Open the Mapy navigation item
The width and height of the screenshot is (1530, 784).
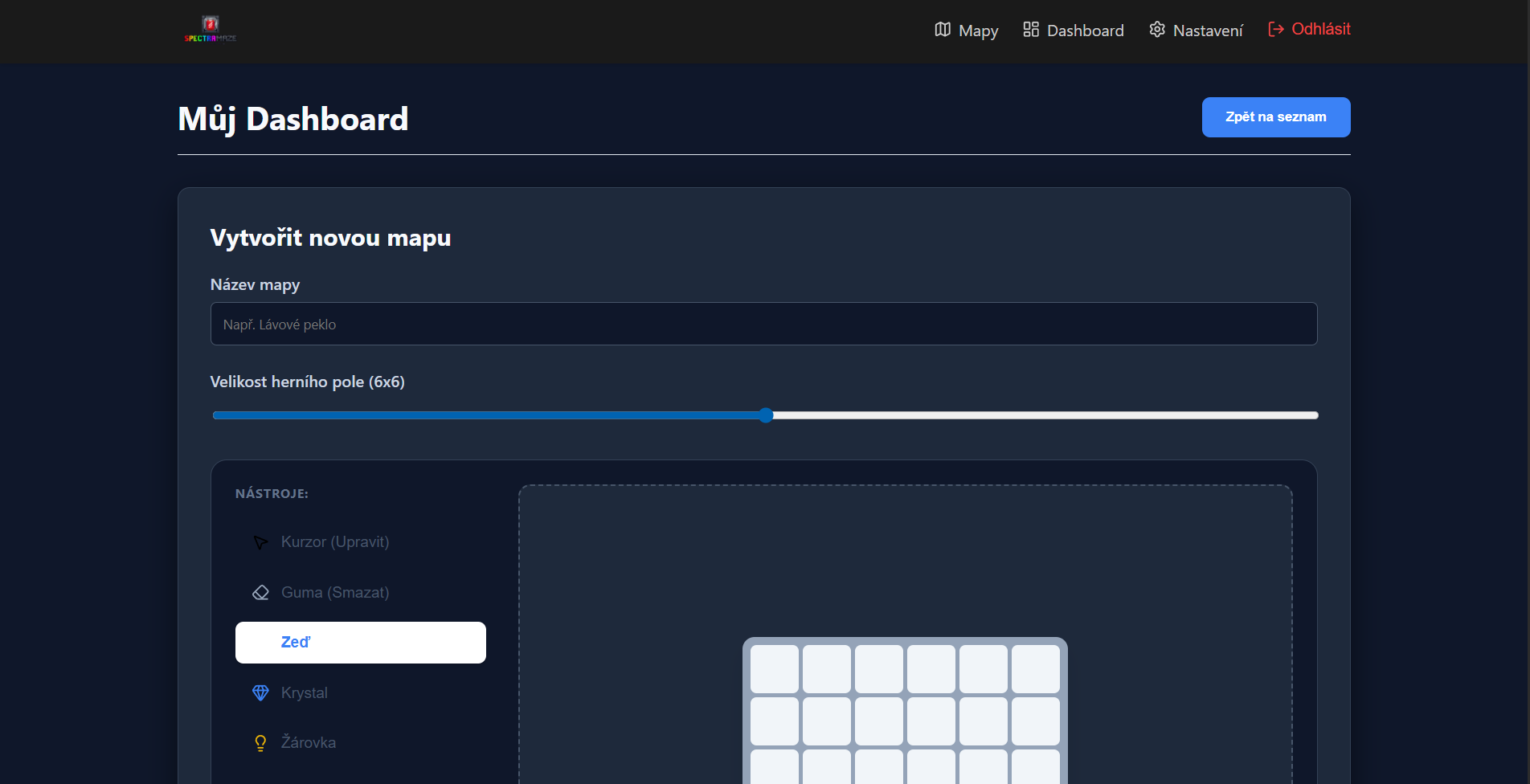coord(966,31)
